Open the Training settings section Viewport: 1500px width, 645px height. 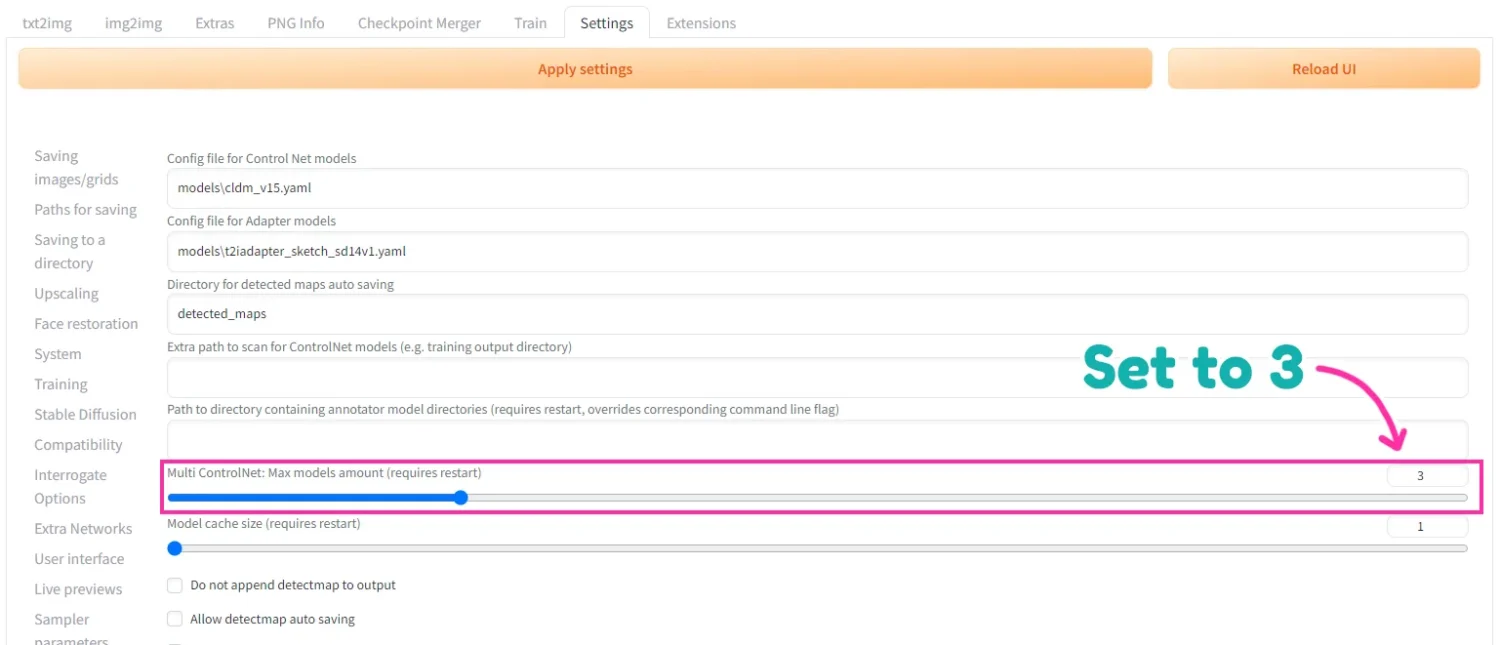[x=61, y=384]
